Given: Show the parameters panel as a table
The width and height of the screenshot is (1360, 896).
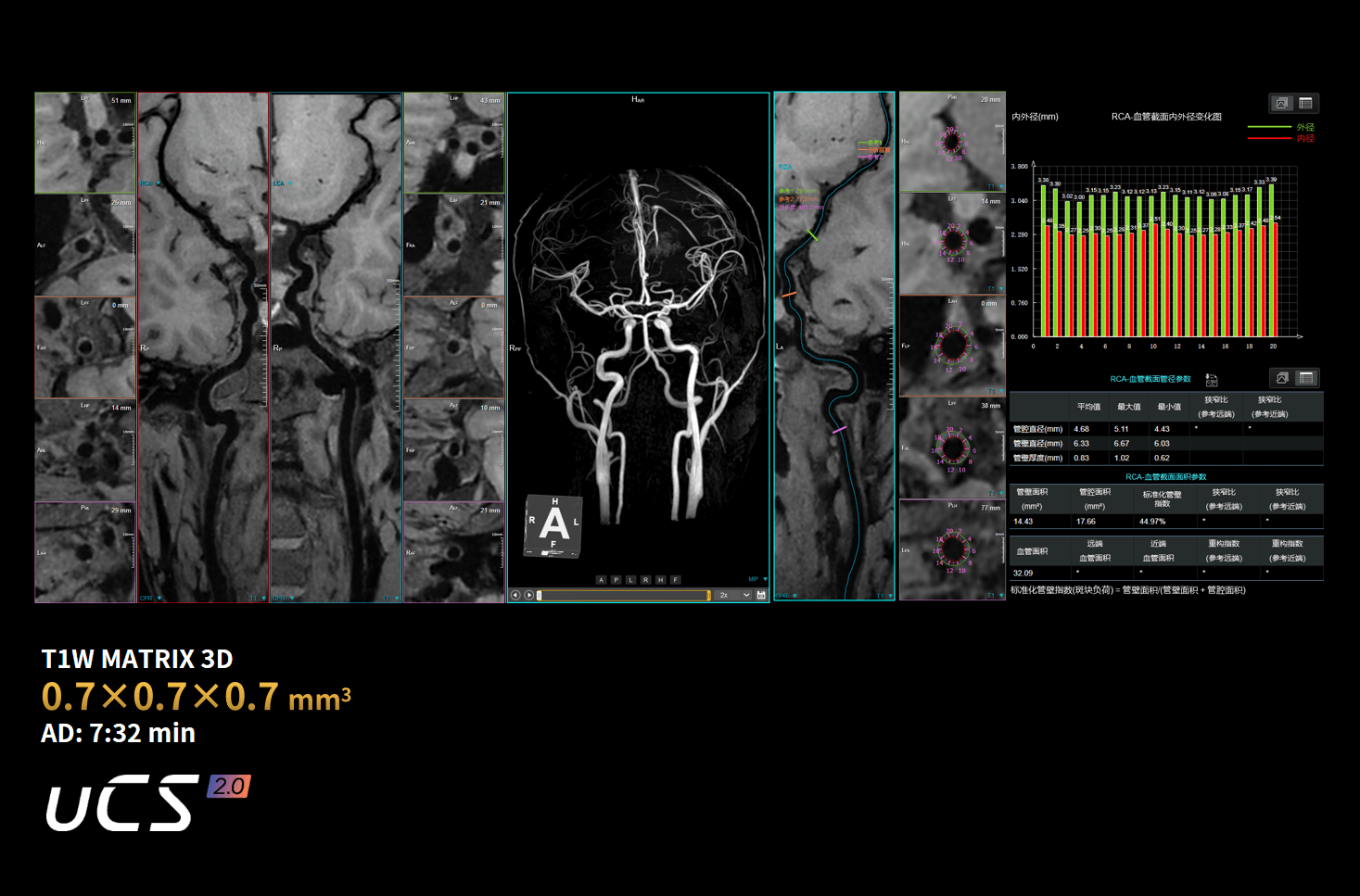Looking at the screenshot, I should [1306, 378].
